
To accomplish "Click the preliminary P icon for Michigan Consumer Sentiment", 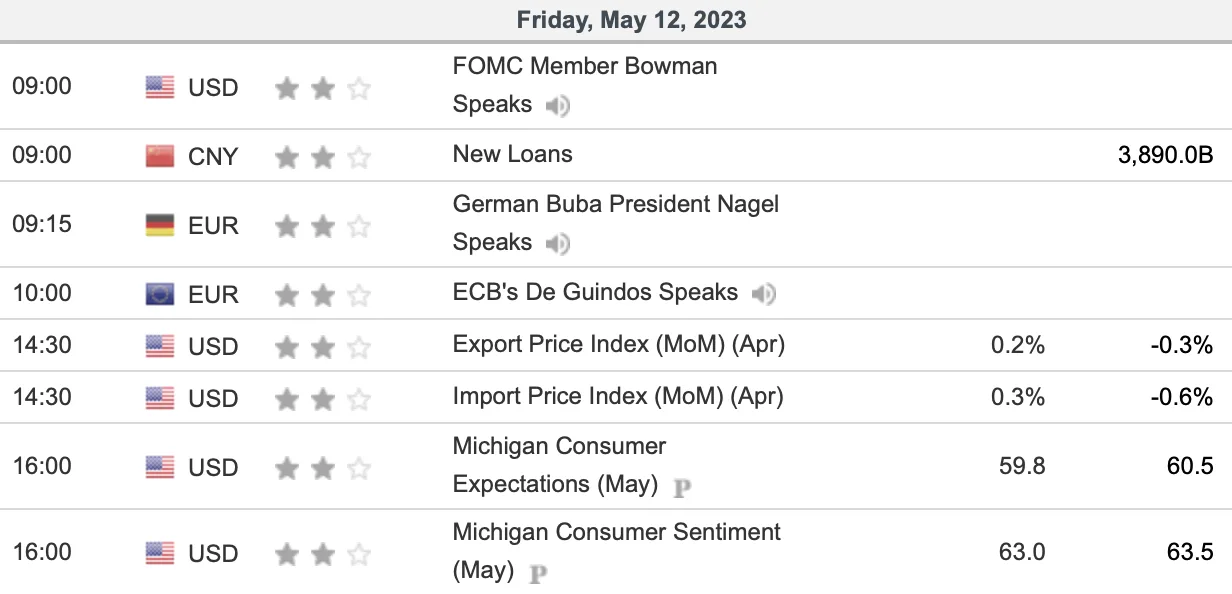I will [x=538, y=574].
